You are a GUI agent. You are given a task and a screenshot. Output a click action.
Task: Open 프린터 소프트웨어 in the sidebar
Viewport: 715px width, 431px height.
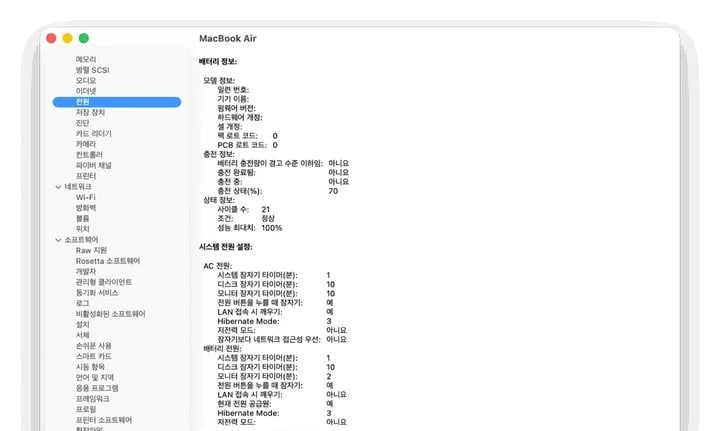tap(104, 420)
